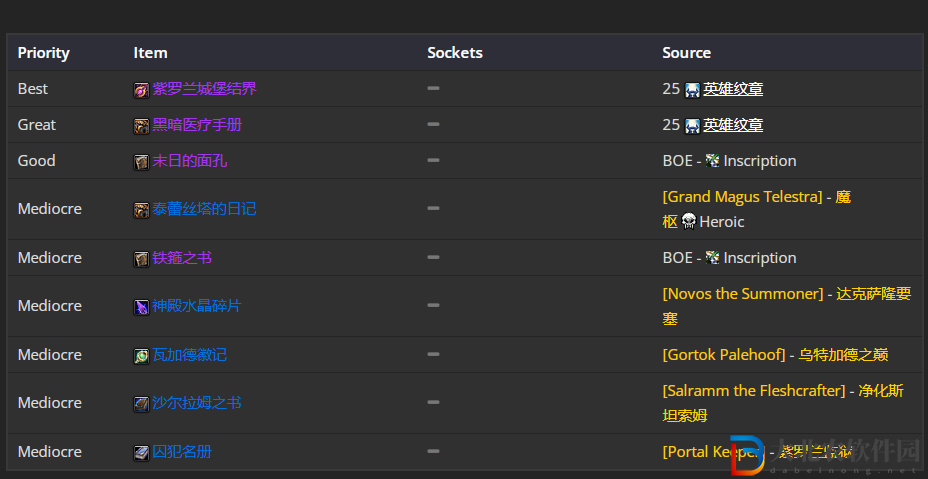Image resolution: width=928 pixels, height=479 pixels.
Task: Click the 泰蕾丝塔的日记 book icon
Action: pyautogui.click(x=141, y=210)
